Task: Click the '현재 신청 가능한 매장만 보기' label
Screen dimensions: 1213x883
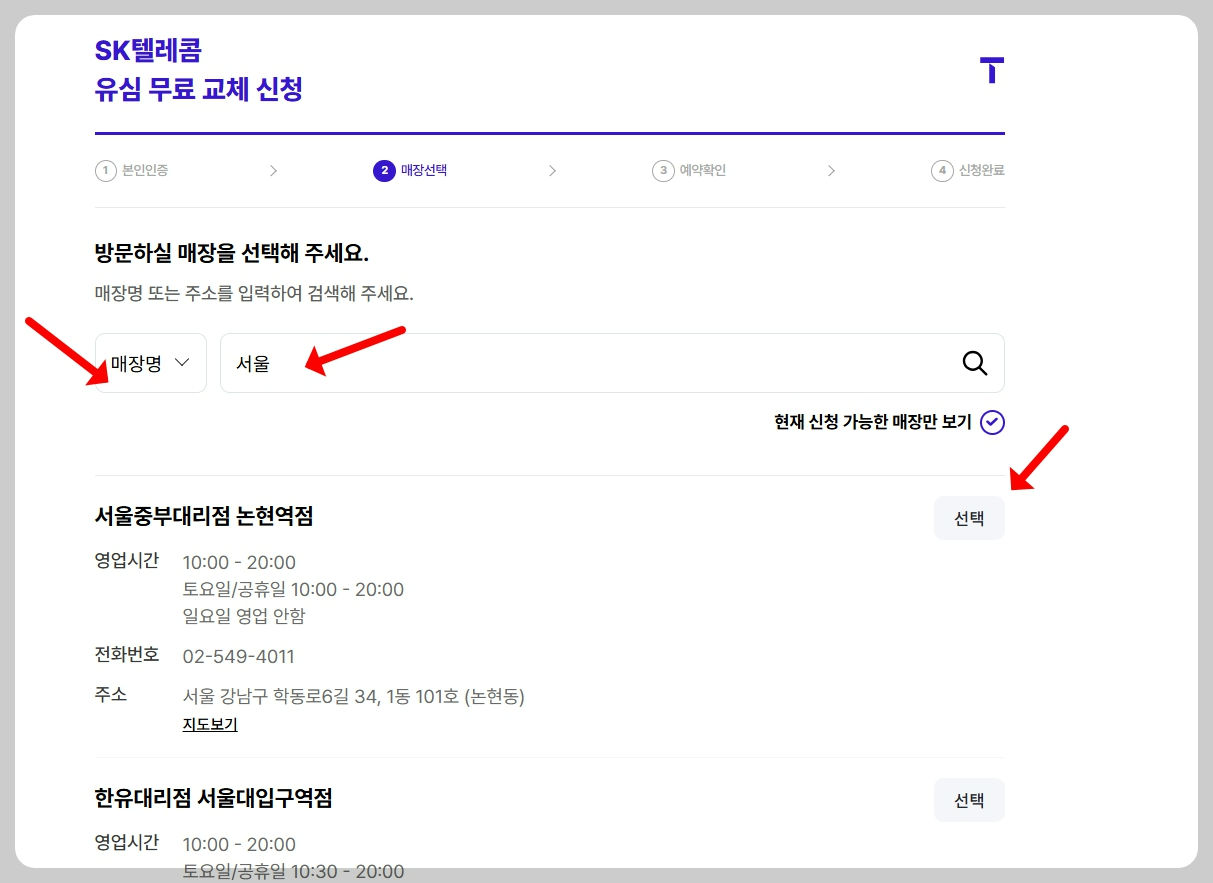Action: (873, 422)
